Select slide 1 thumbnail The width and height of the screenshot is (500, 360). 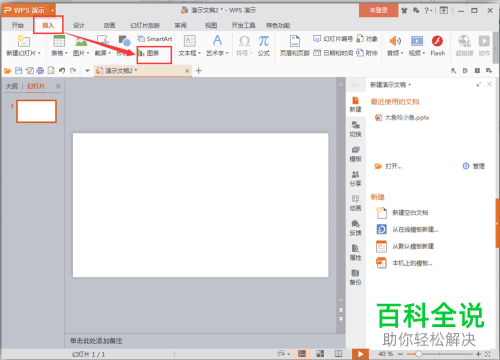(36, 111)
